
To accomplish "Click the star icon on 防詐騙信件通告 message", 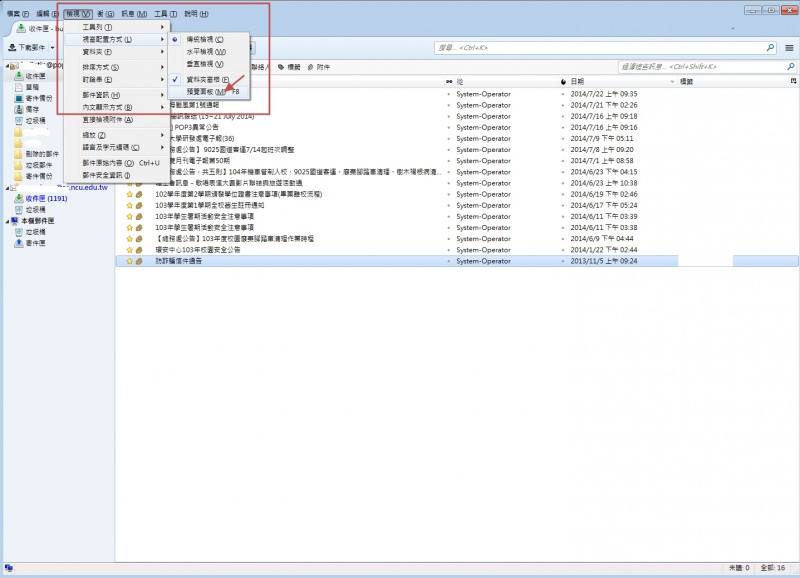I will 129,261.
